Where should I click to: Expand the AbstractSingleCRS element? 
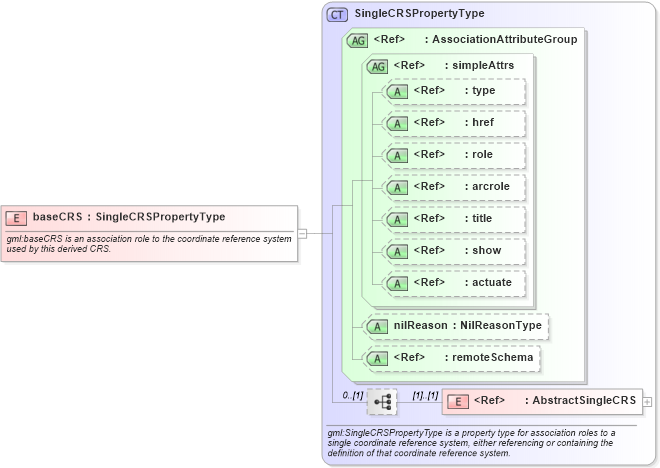(x=647, y=402)
